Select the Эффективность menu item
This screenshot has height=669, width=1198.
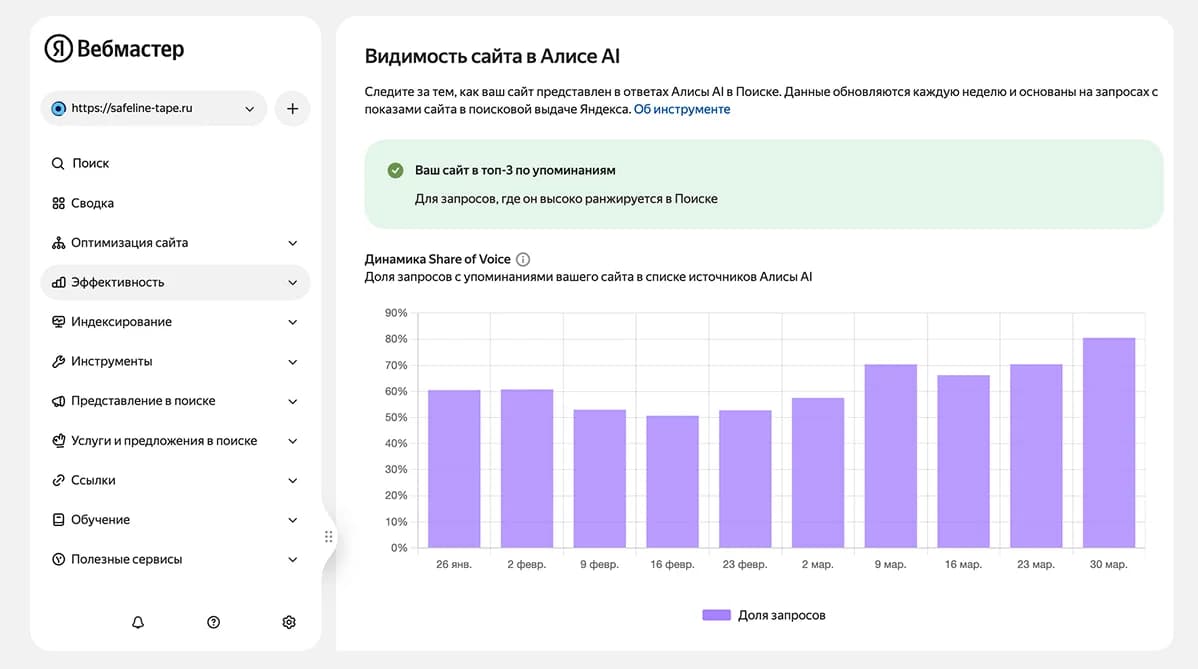[175, 283]
